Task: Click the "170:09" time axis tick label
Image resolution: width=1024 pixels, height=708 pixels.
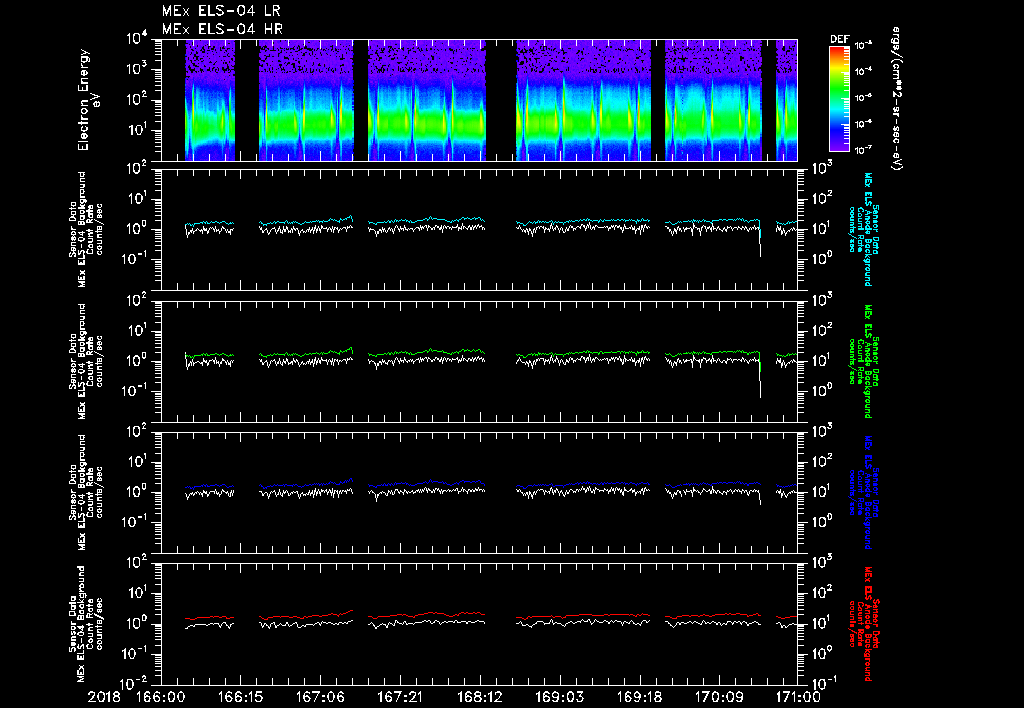Action: tap(718, 698)
